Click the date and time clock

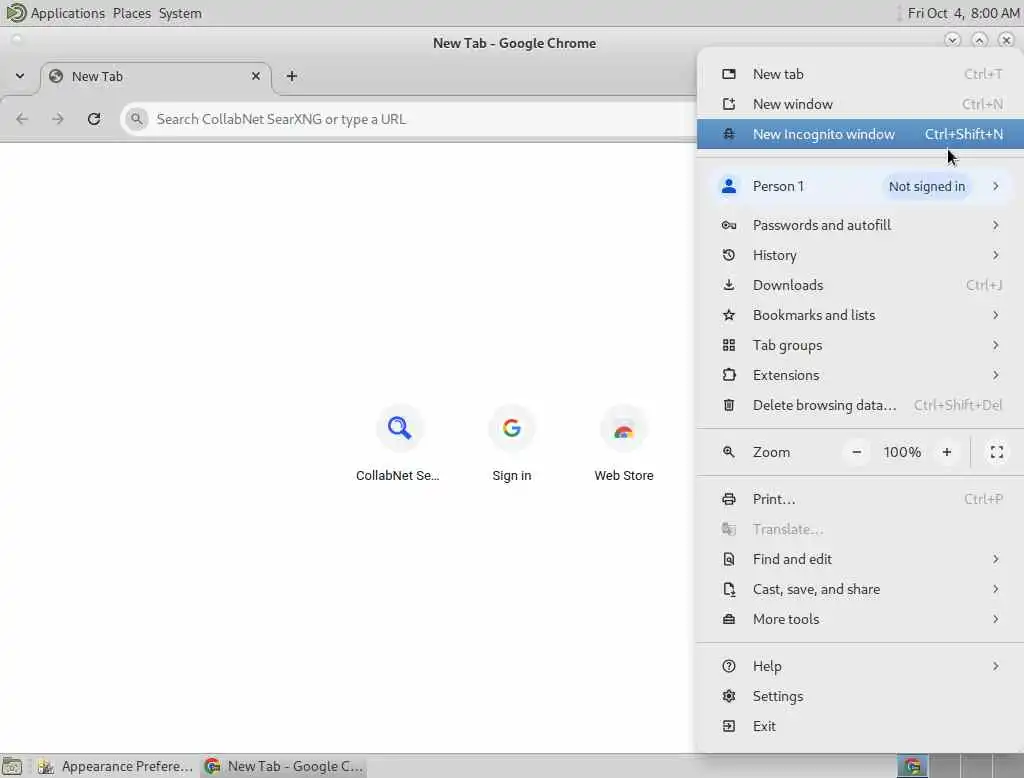(963, 13)
